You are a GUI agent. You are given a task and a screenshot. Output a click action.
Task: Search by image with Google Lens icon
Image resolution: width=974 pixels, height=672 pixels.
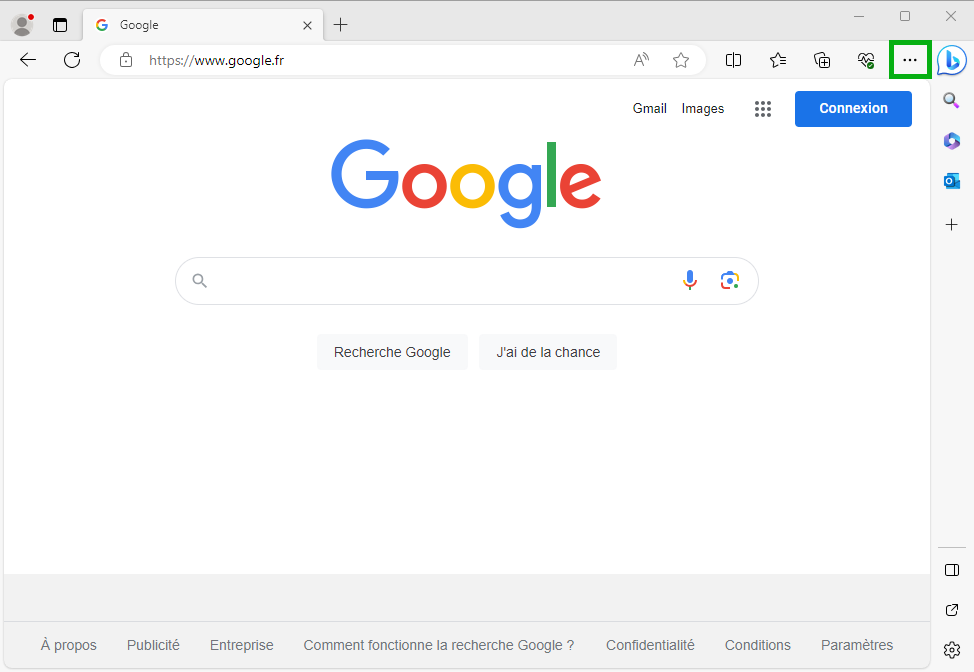[x=730, y=281]
